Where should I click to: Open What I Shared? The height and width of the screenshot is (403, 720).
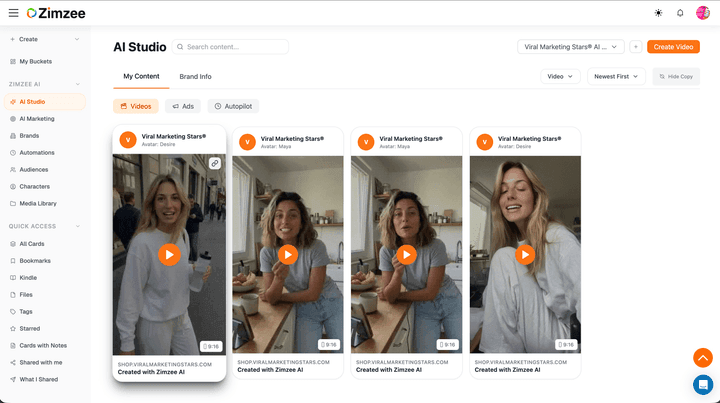pyautogui.click(x=45, y=380)
